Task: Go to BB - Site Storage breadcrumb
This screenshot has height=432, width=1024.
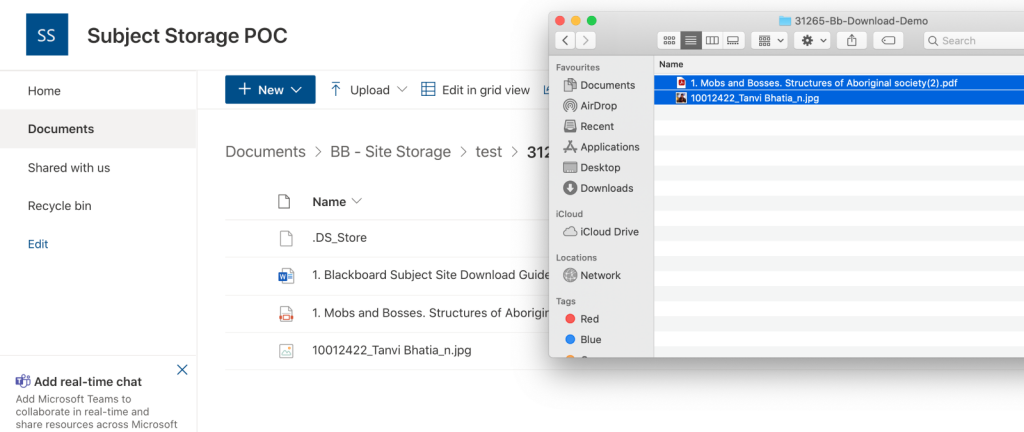Action: pos(391,152)
